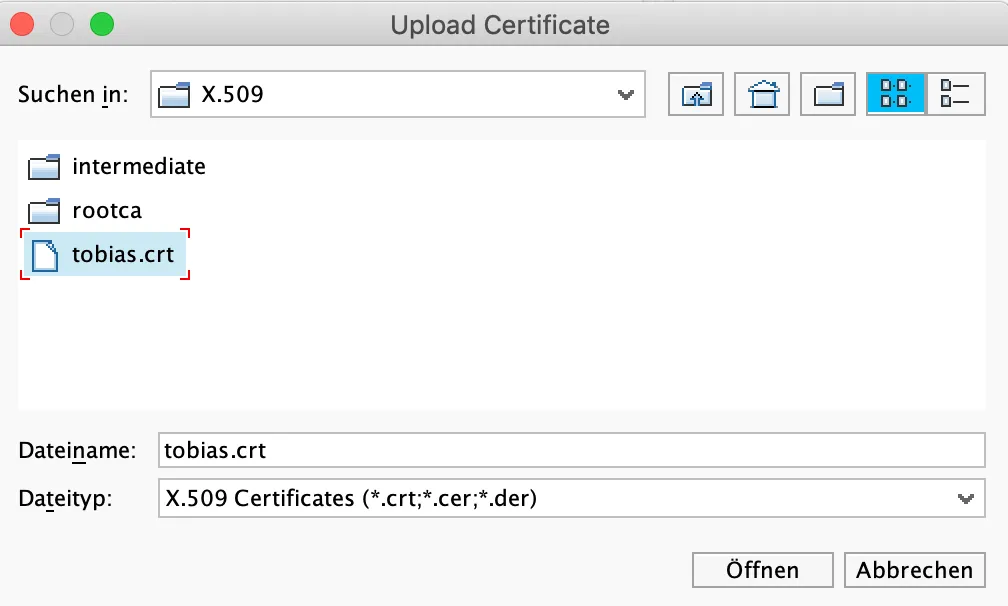Image resolution: width=1008 pixels, height=606 pixels.
Task: Click the Upload Certificate title bar text
Action: (x=500, y=24)
